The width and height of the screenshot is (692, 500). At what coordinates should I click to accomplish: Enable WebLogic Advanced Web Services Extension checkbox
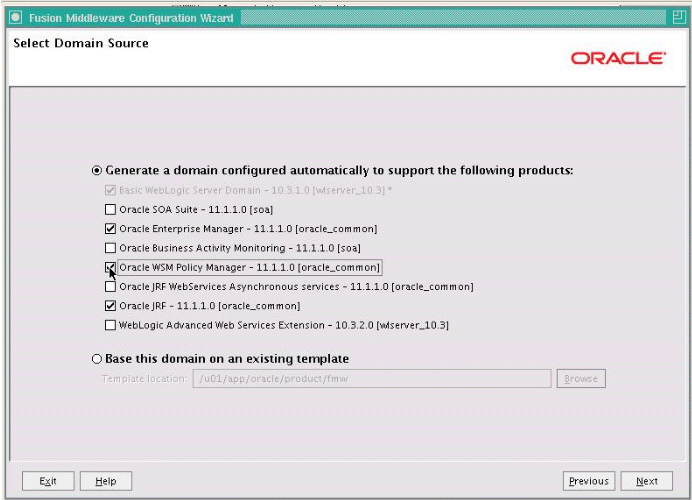click(110, 325)
